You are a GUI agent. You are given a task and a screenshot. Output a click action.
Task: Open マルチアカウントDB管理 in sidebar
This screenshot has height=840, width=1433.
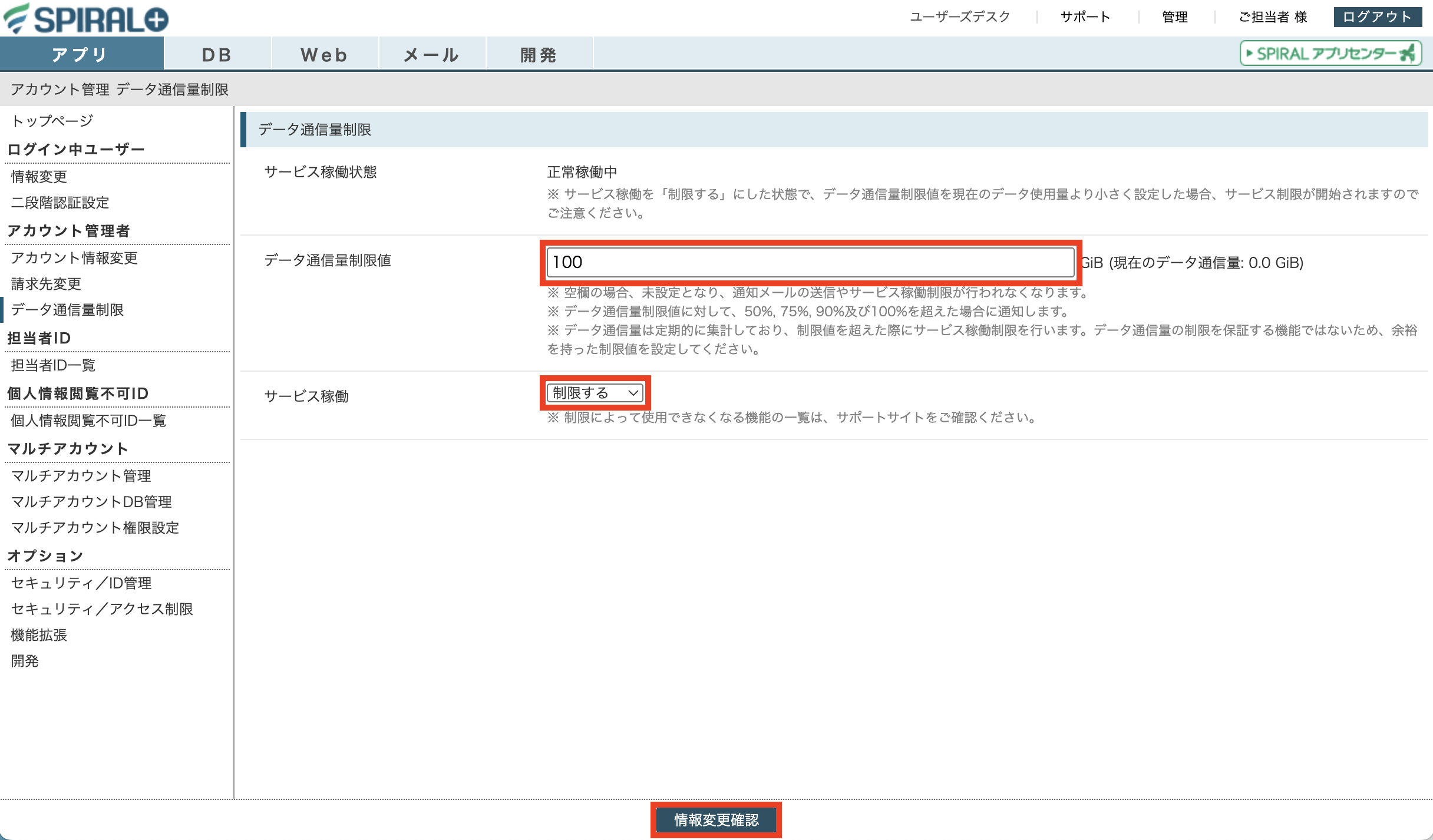91,502
